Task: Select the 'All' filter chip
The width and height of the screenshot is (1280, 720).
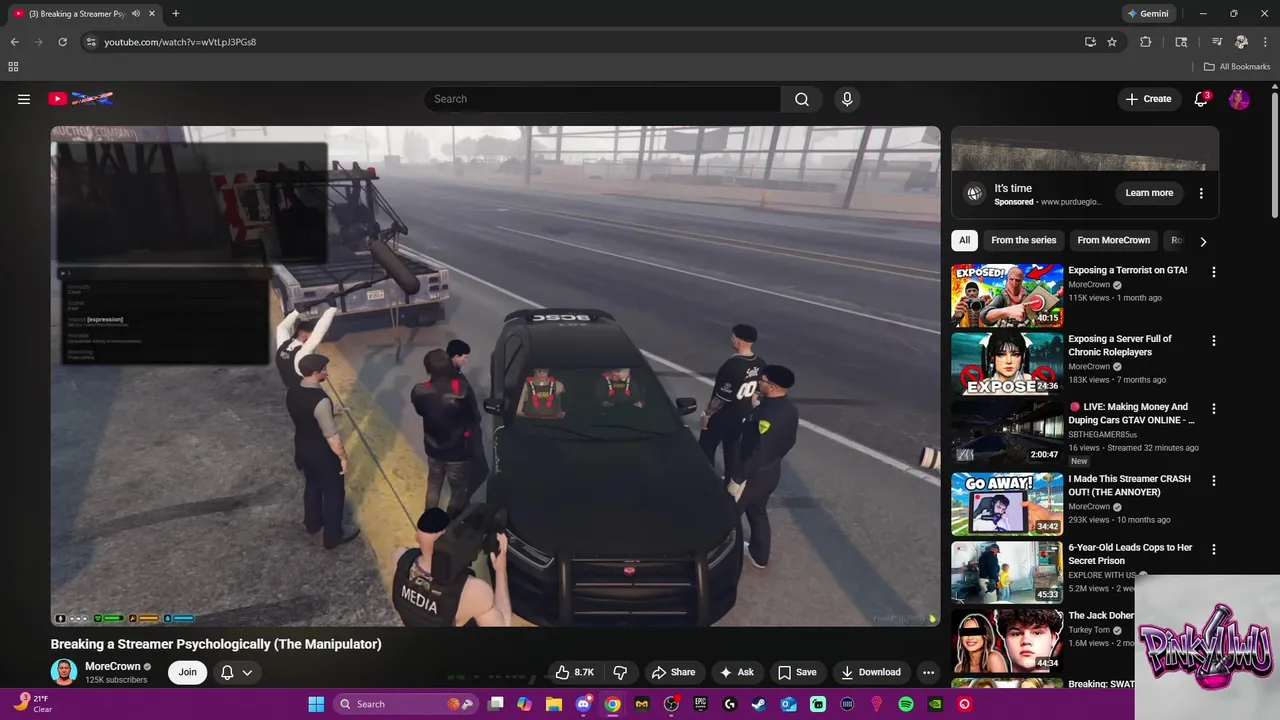Action: pyautogui.click(x=964, y=240)
